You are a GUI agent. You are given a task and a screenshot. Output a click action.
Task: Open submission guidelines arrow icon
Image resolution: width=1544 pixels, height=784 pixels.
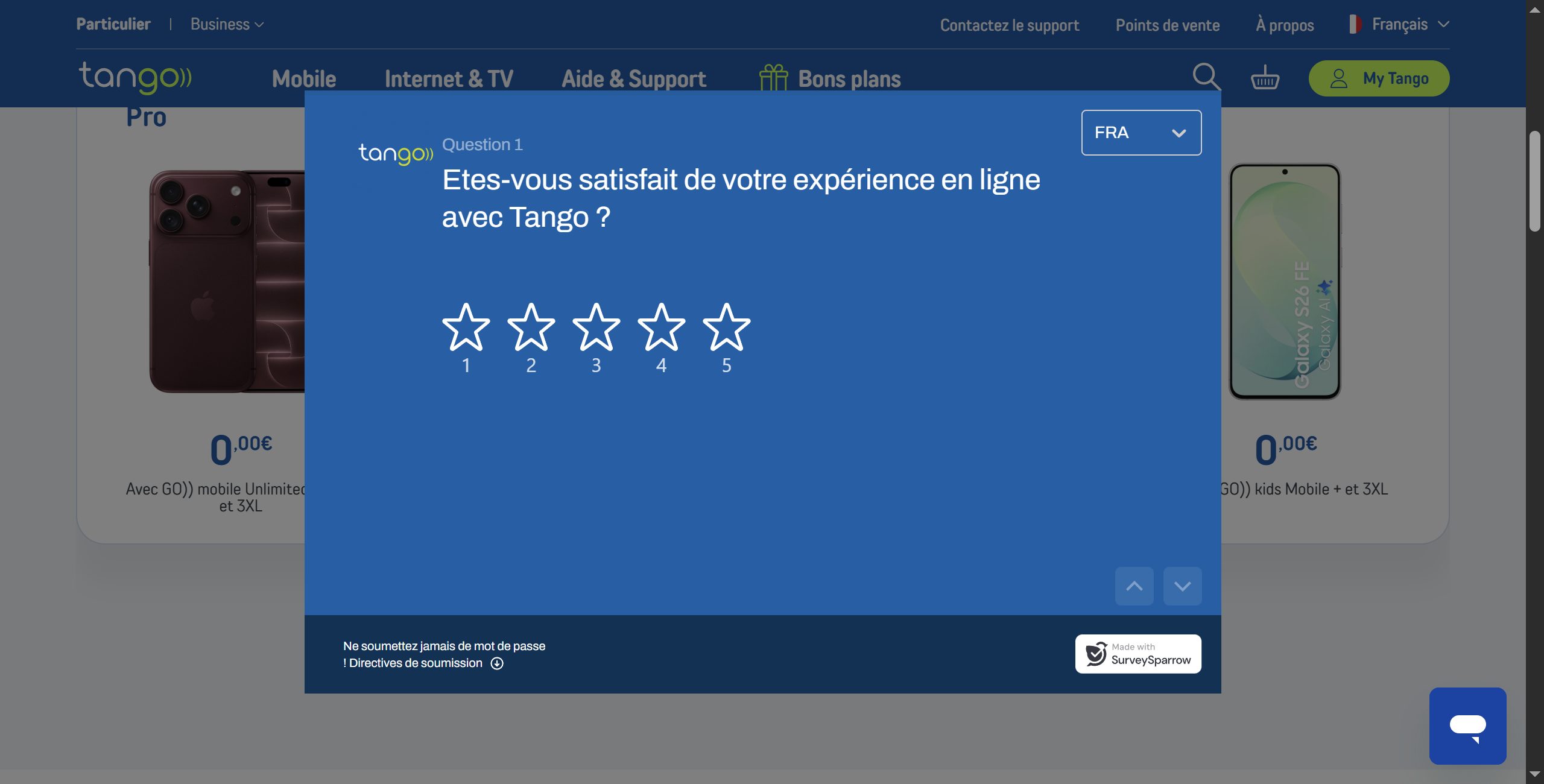click(497, 663)
